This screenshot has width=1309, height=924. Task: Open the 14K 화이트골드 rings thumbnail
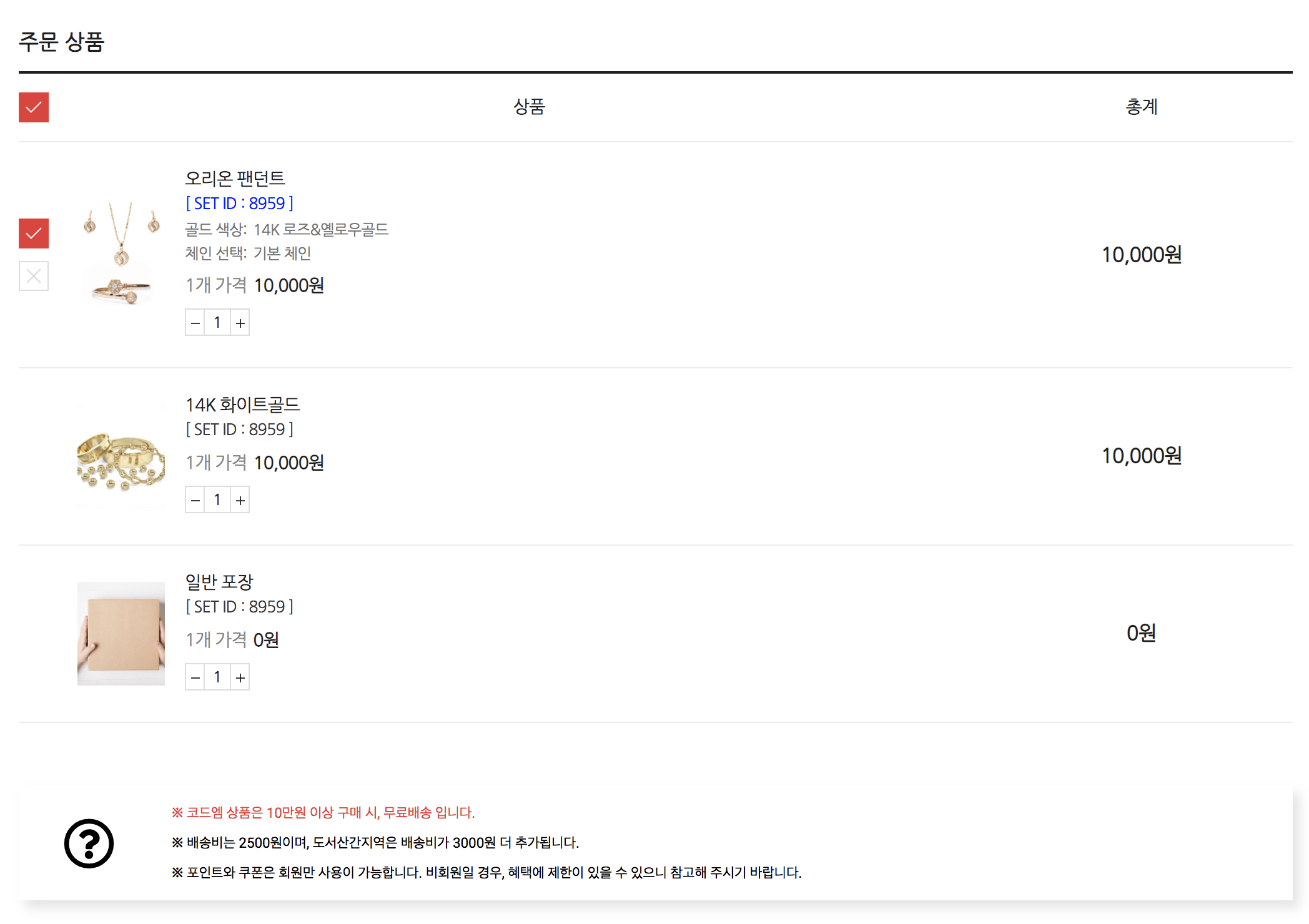pos(121,456)
